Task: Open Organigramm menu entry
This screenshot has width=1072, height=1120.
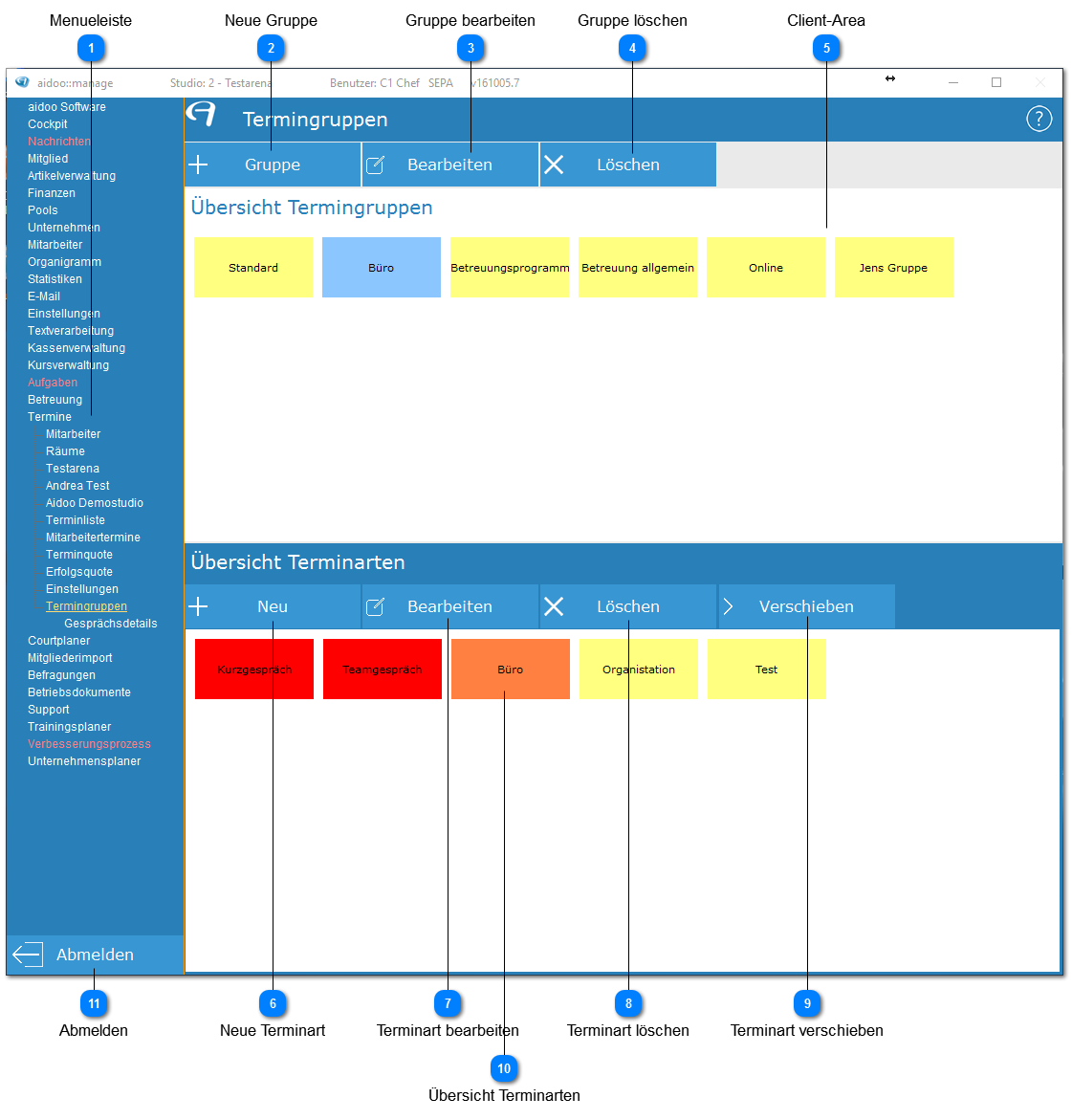Action: tap(64, 262)
